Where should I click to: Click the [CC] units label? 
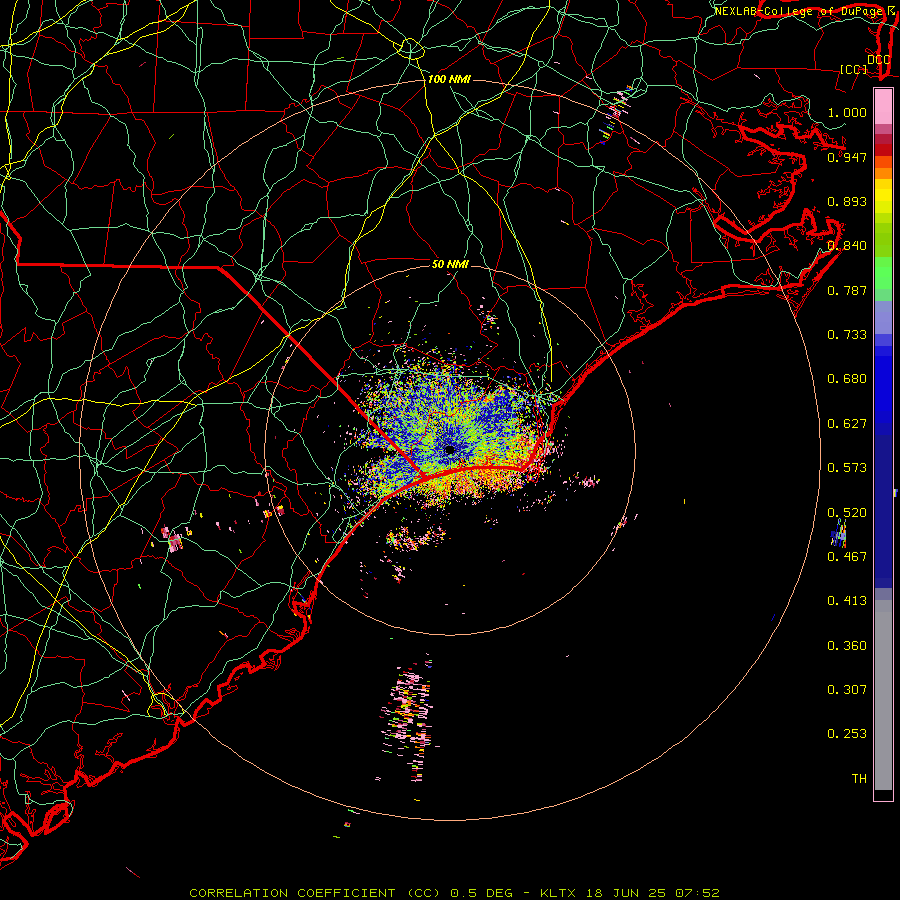pyautogui.click(x=854, y=69)
